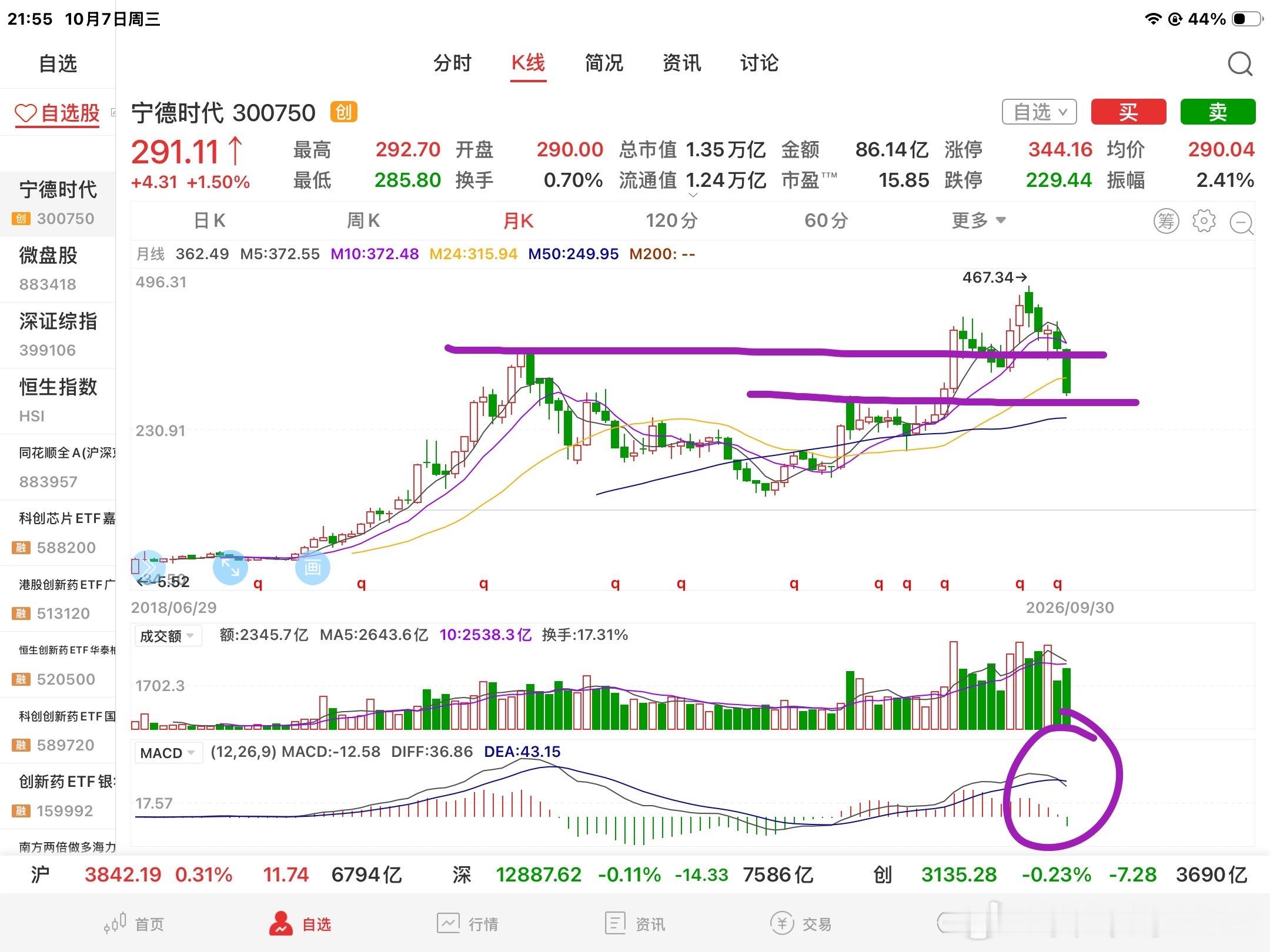The width and height of the screenshot is (1270, 952).
Task: Tap the M50:249.95 moving average label
Action: tap(573, 254)
